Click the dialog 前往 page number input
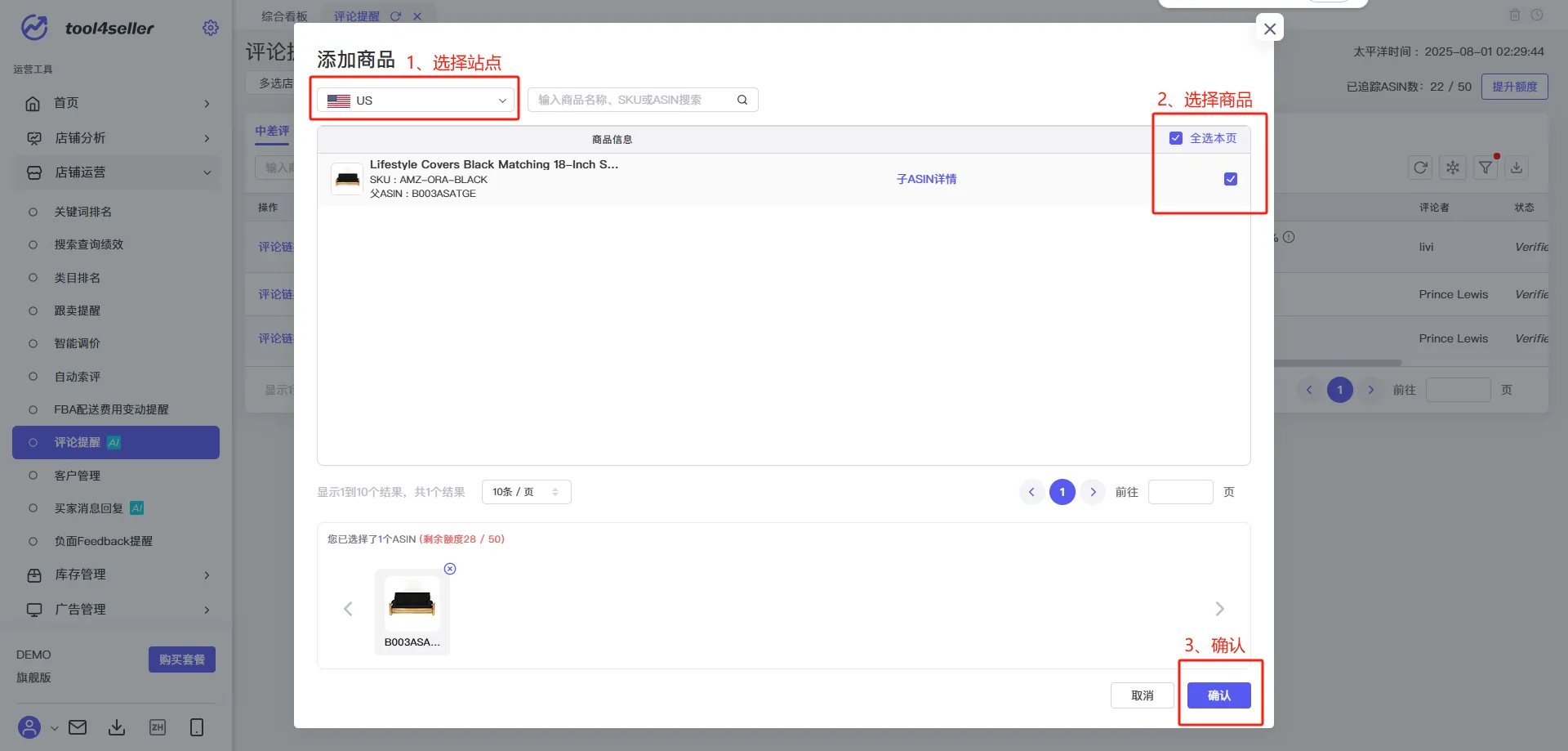 (x=1180, y=492)
